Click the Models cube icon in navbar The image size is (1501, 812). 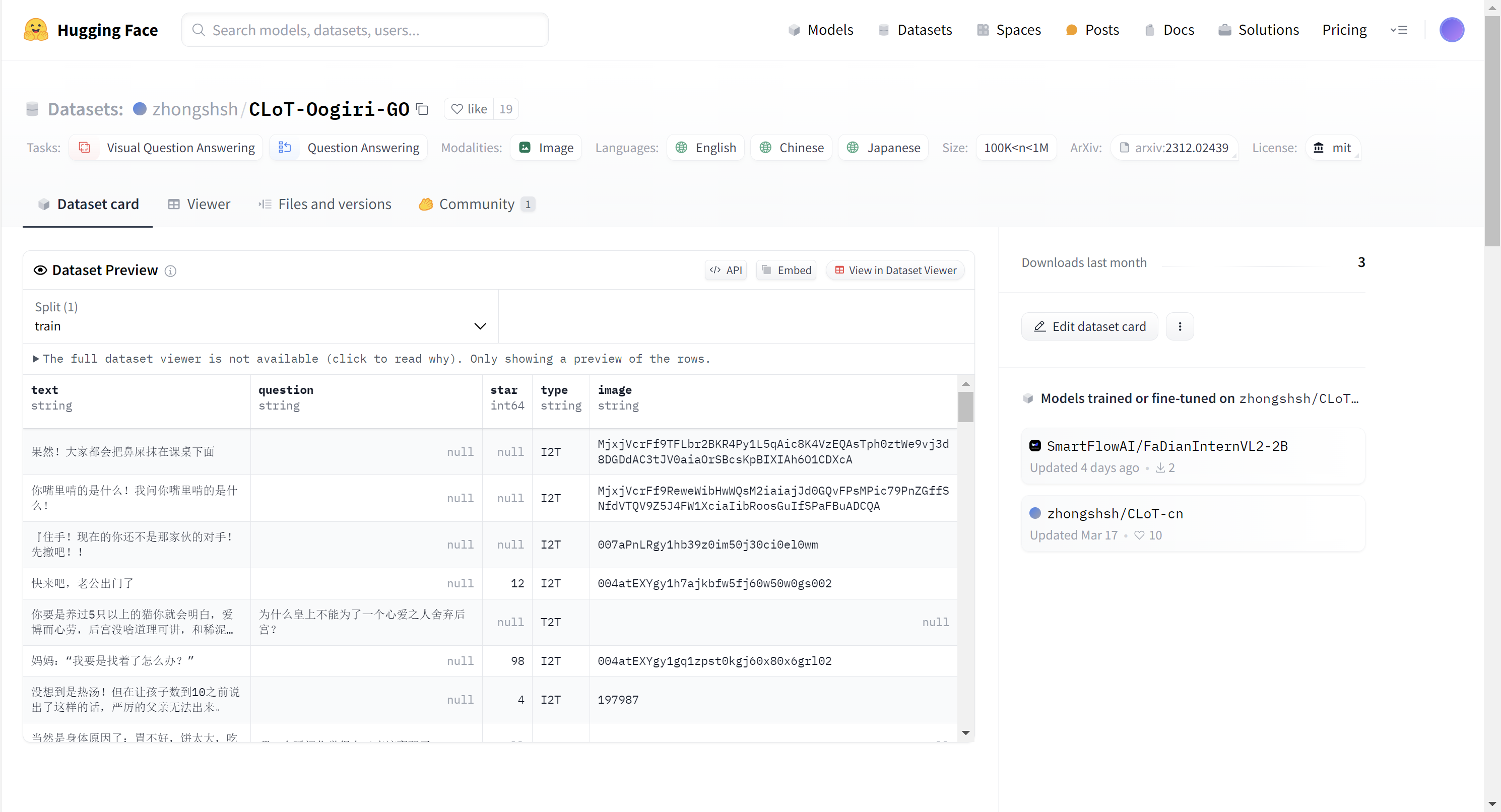tap(794, 30)
